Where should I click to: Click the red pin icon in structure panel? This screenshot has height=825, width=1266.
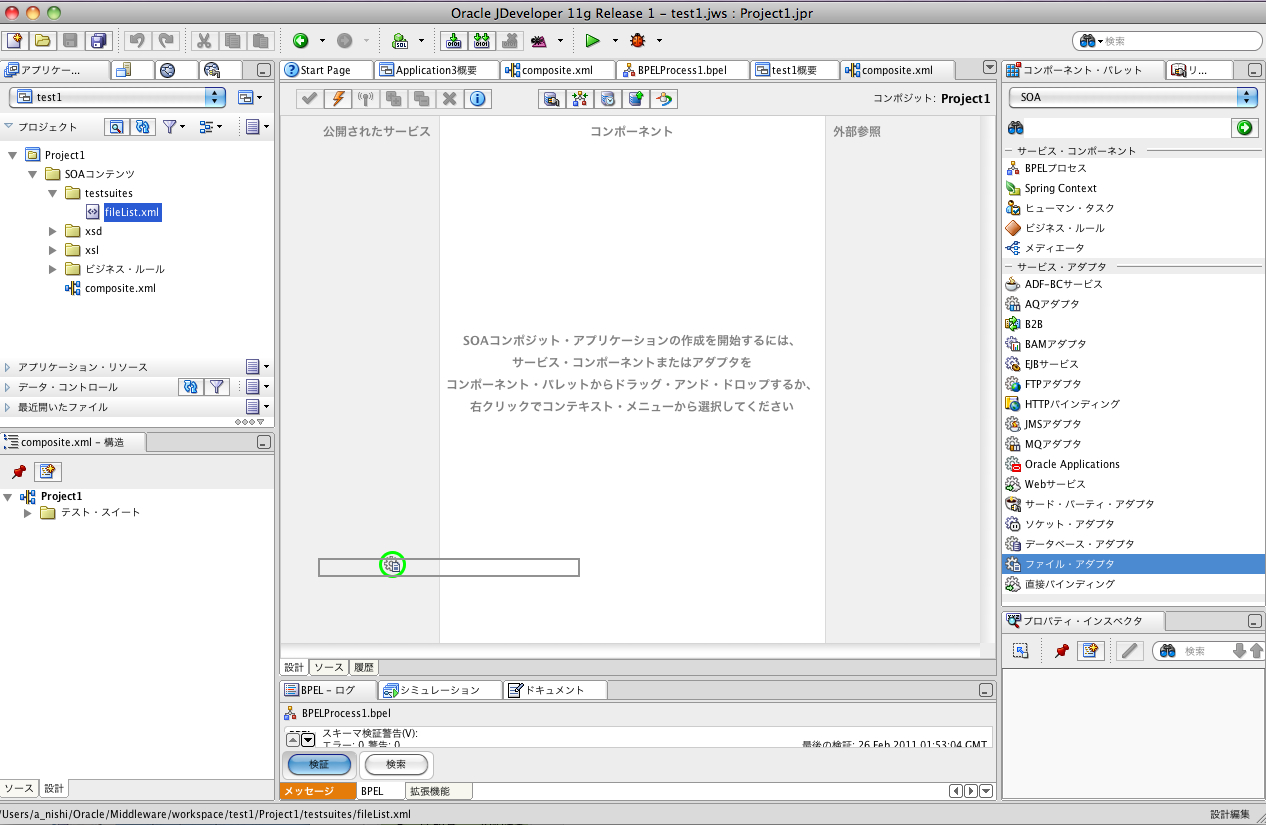coord(19,472)
